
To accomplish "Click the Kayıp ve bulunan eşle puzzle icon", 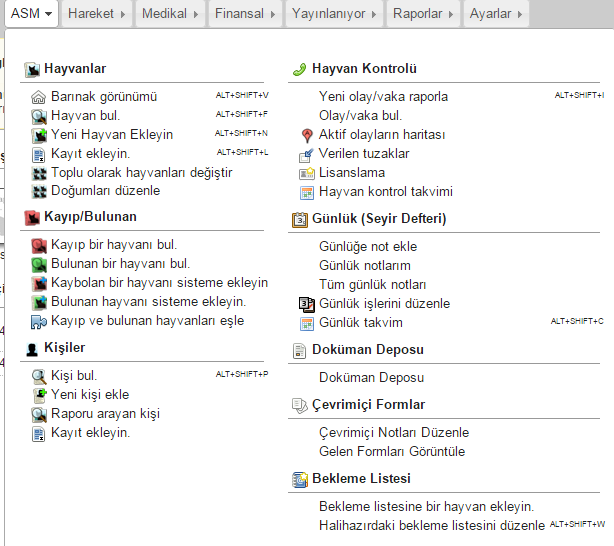I will tap(39, 322).
